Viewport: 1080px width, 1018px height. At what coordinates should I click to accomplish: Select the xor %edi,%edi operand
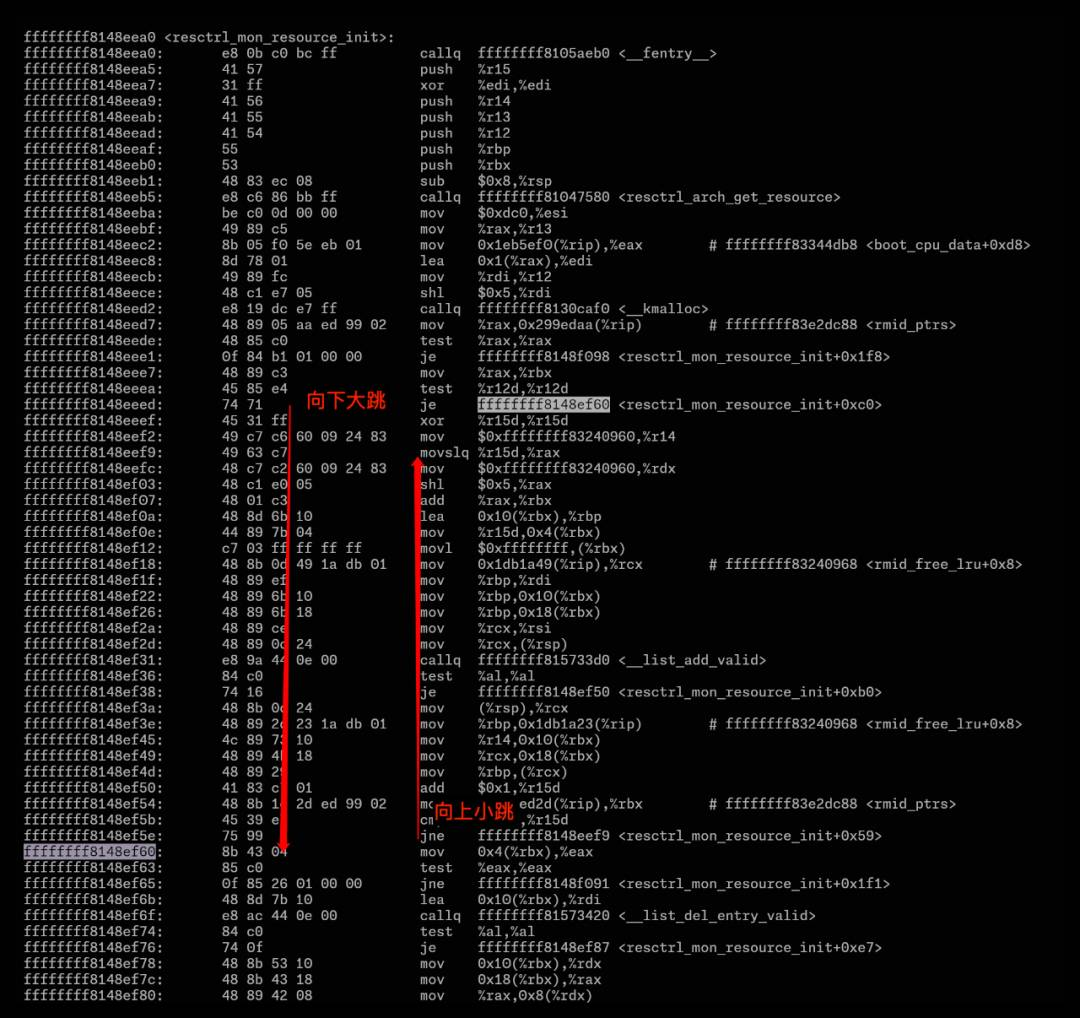tap(515, 85)
